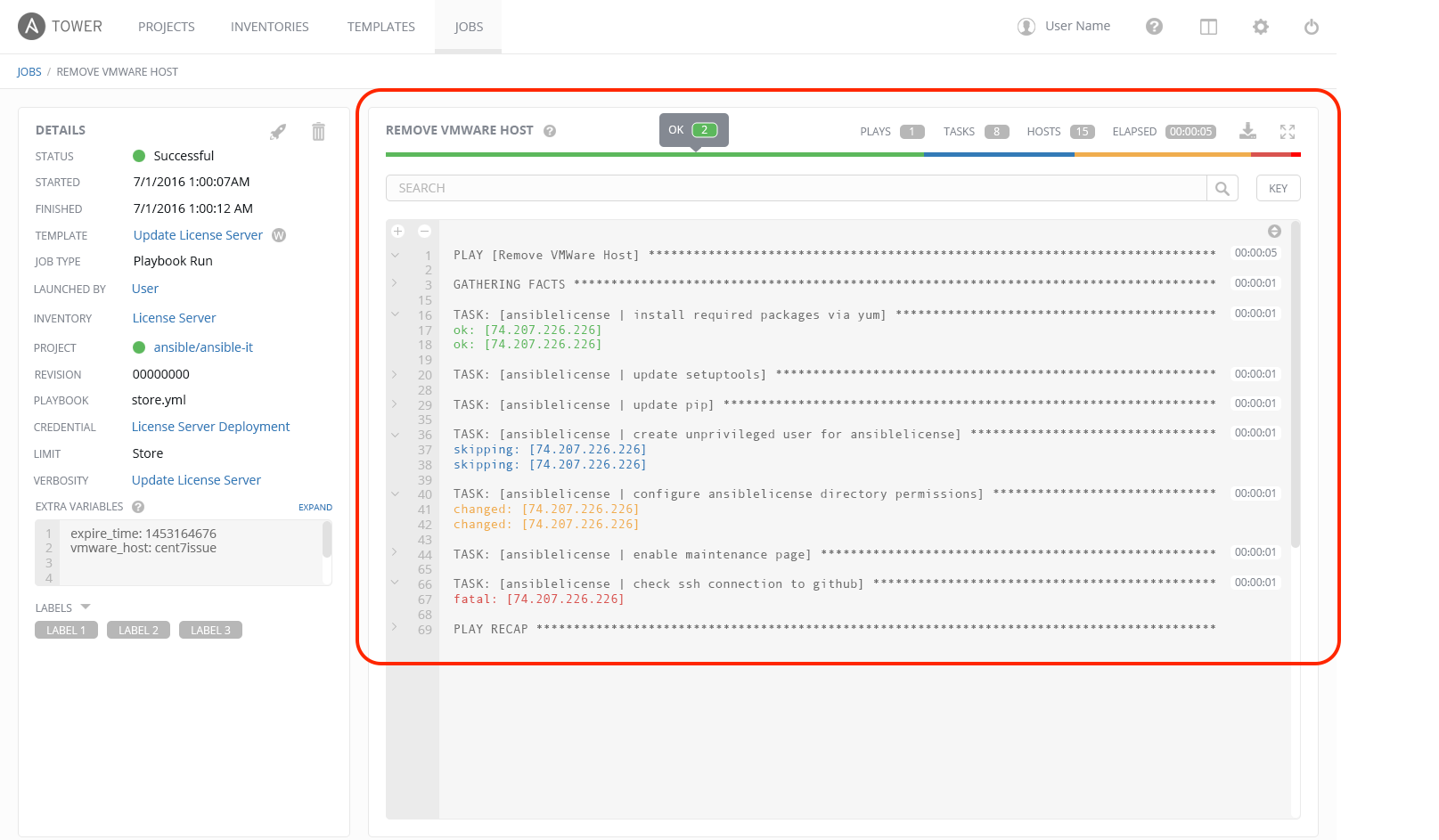This screenshot has height=840, width=1439.
Task: Open the documentation book icon
Action: [1208, 27]
